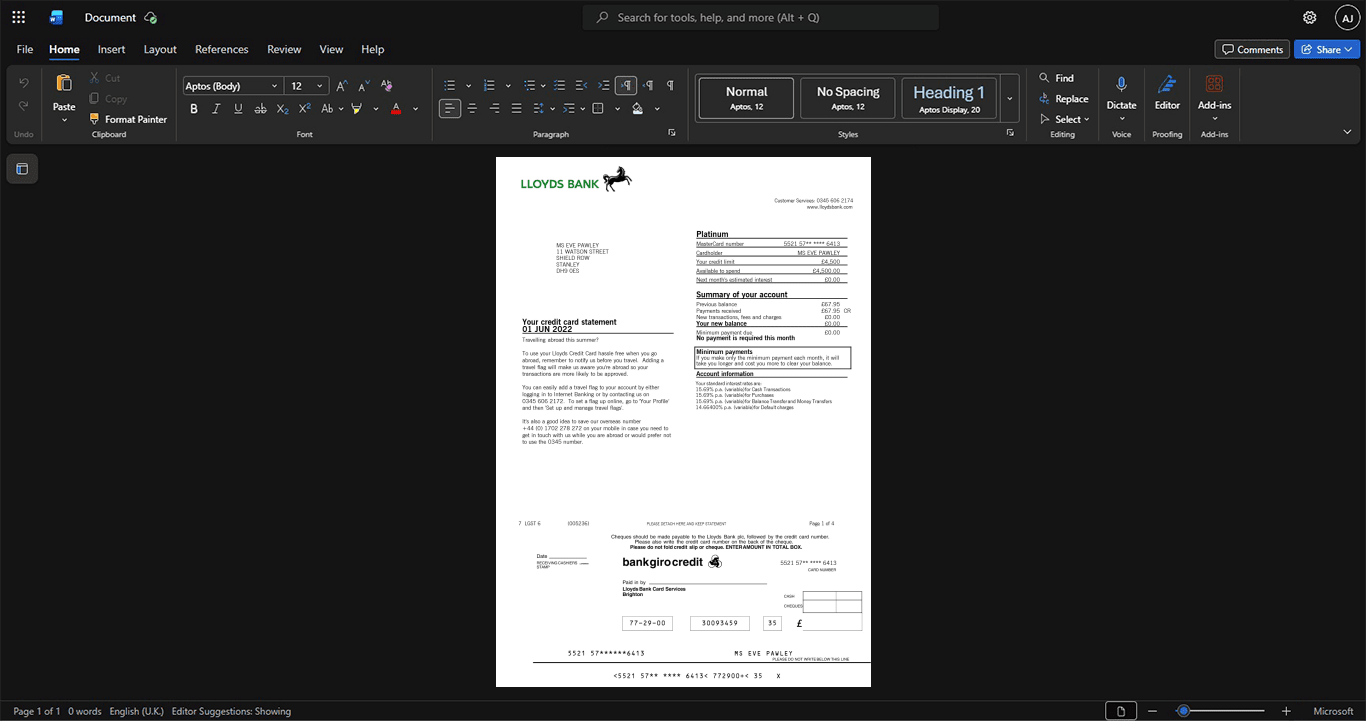Click the Comments button

click(x=1252, y=49)
